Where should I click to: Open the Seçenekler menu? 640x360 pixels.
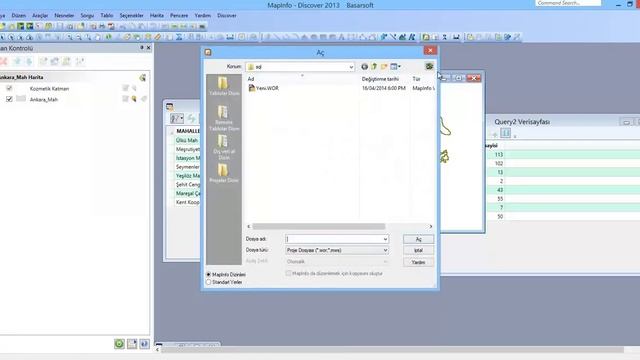click(131, 16)
